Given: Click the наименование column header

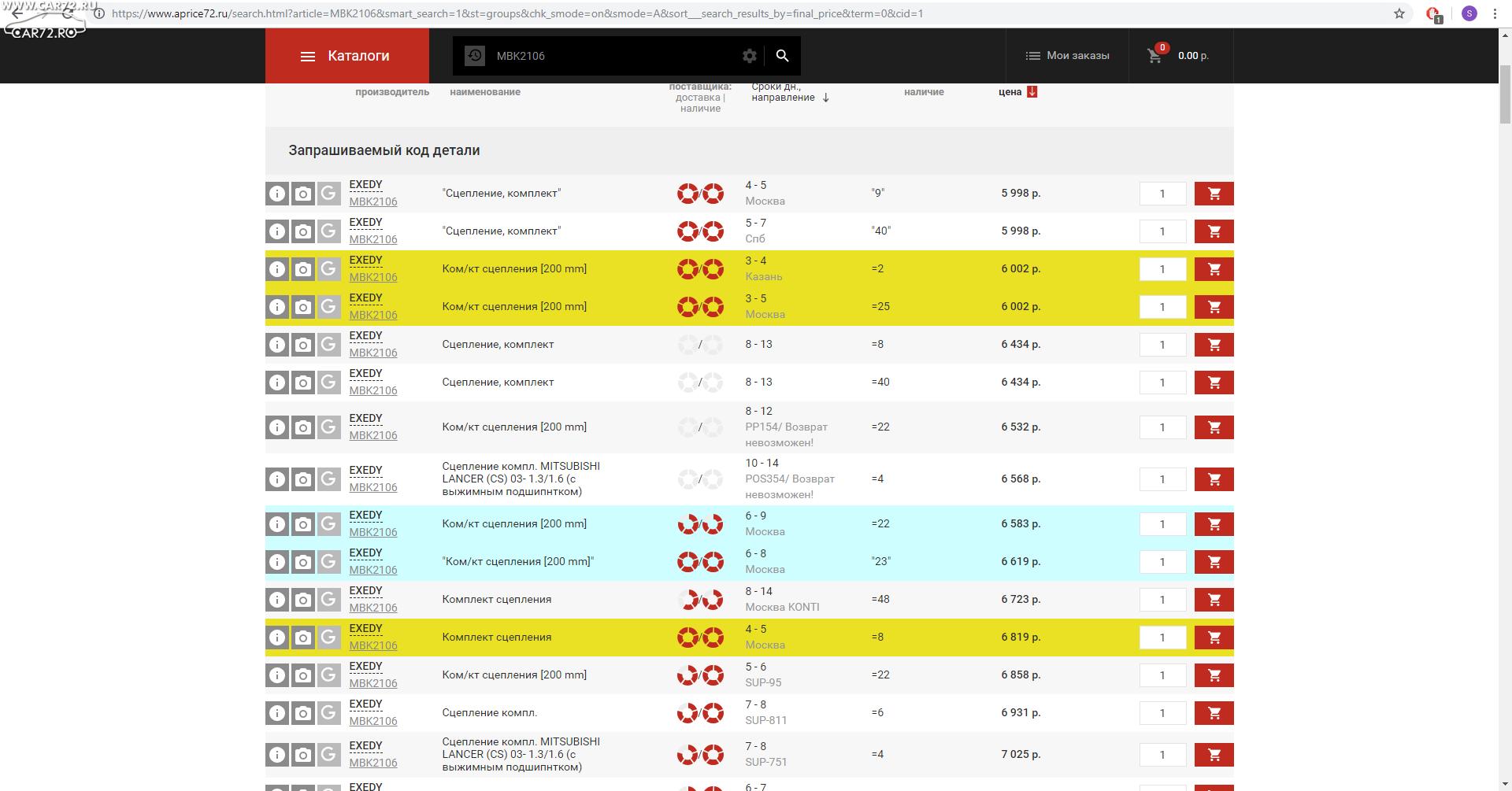Looking at the screenshot, I should 485,92.
